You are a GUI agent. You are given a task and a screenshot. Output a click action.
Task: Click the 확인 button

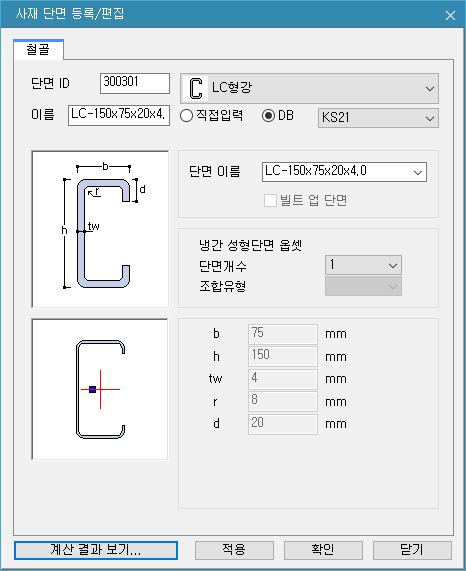323,550
